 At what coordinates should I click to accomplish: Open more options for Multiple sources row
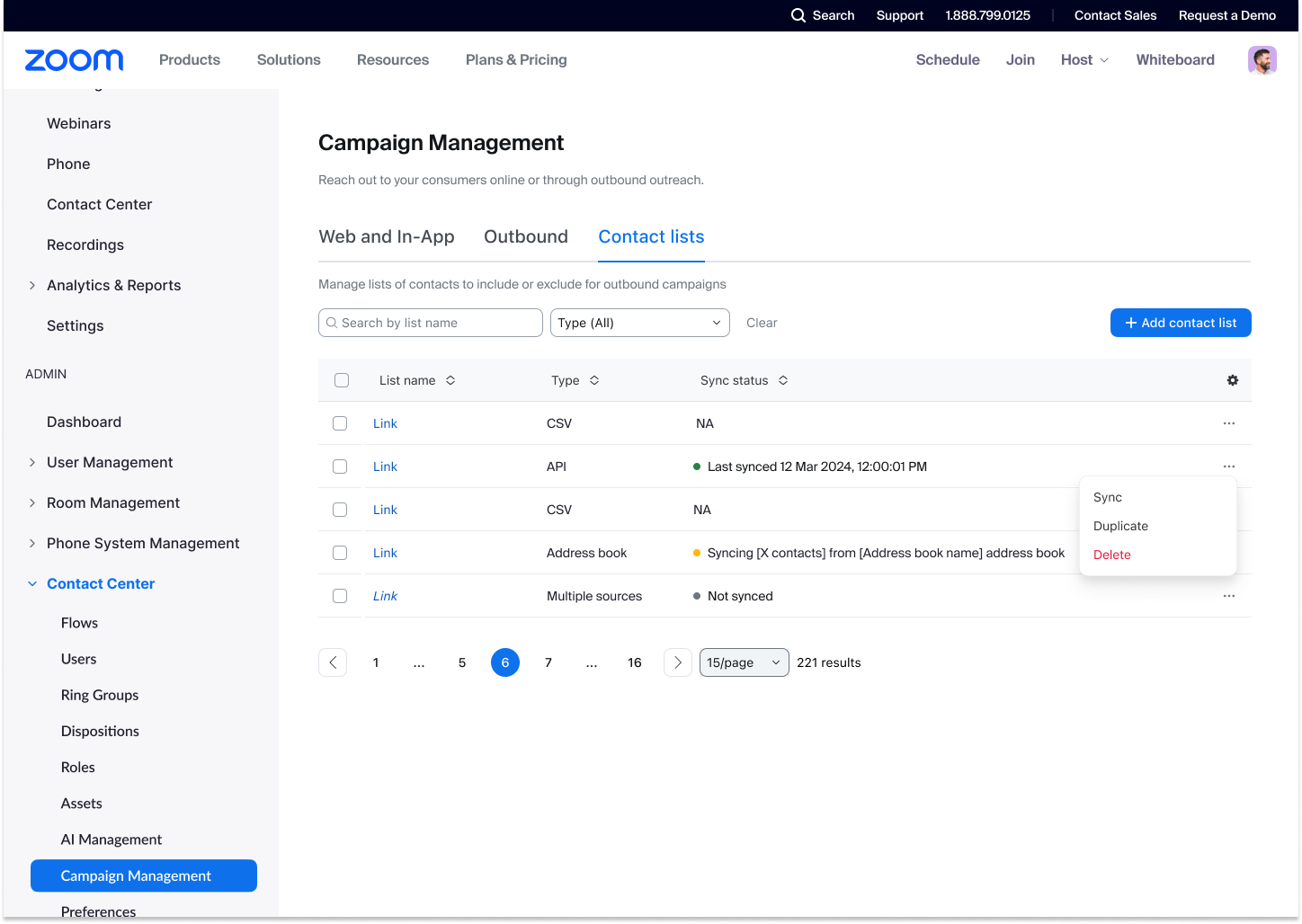click(x=1229, y=596)
